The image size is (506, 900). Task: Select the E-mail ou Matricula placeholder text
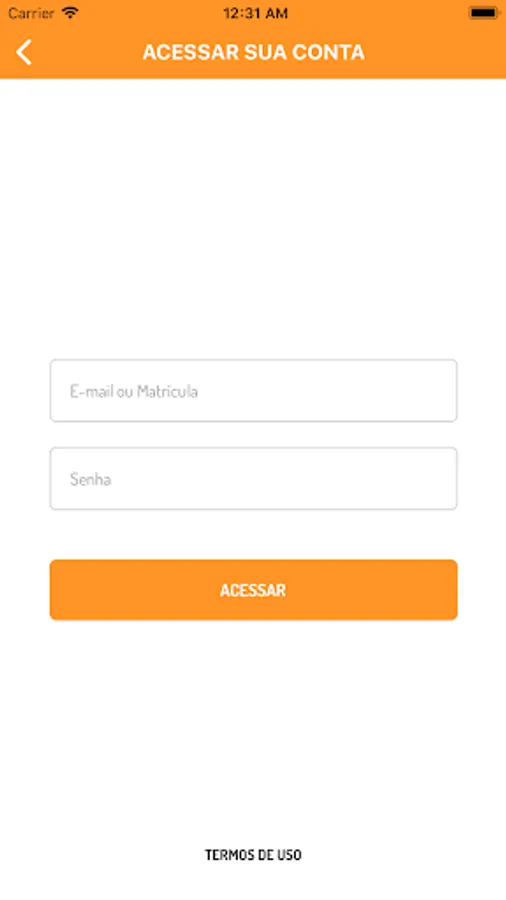coord(134,391)
